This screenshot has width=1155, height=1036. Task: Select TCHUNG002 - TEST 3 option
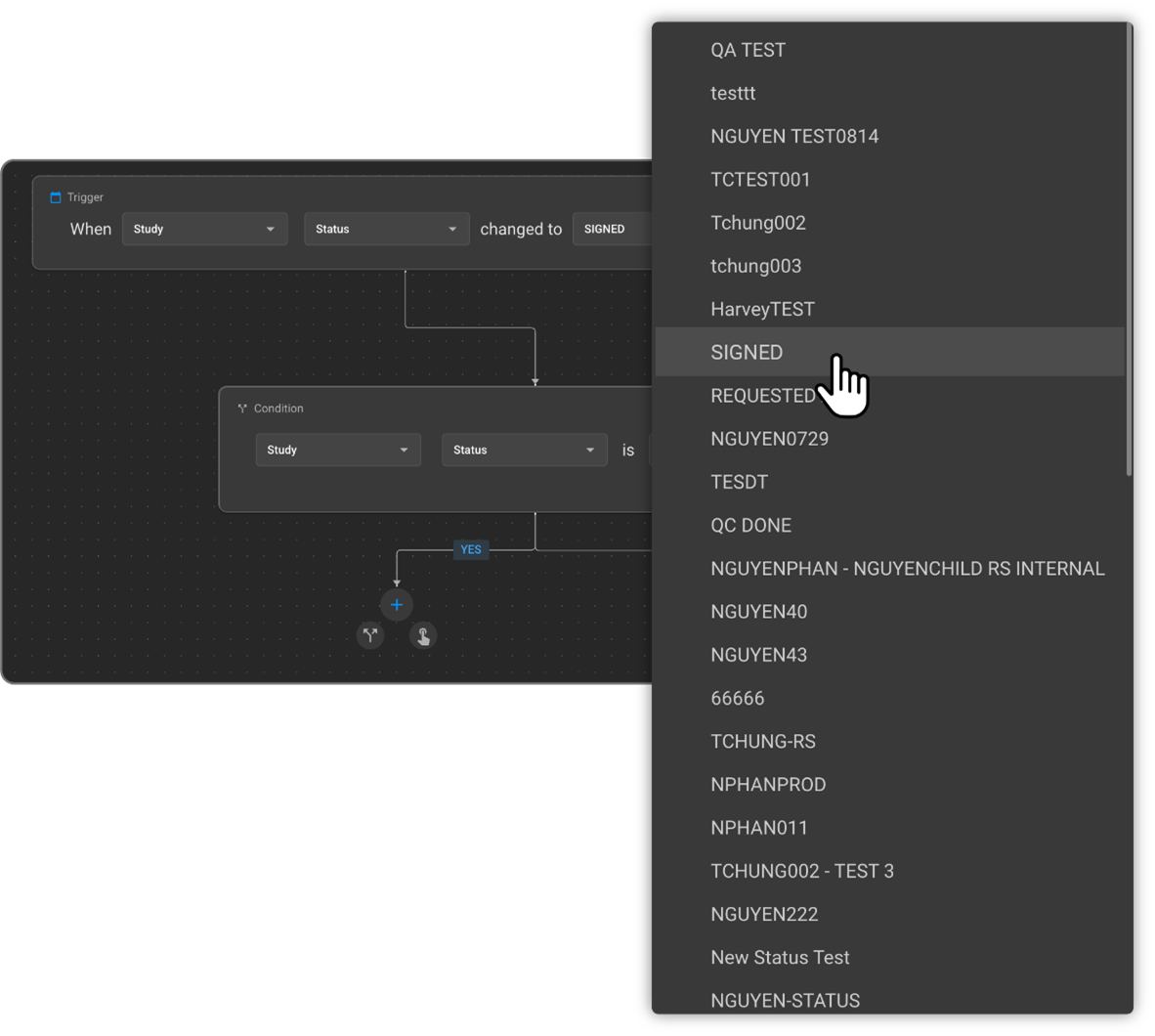pos(801,871)
